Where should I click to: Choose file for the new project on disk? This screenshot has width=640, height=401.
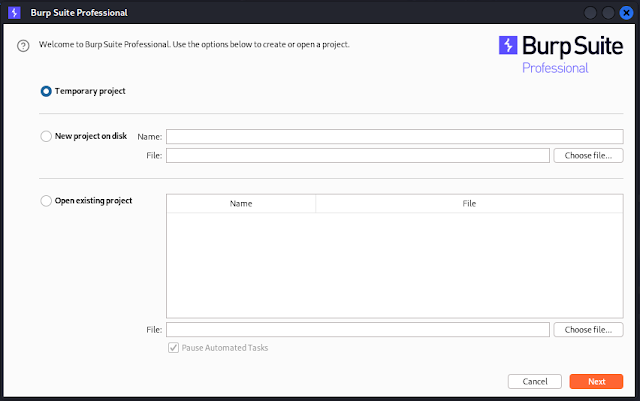588,155
